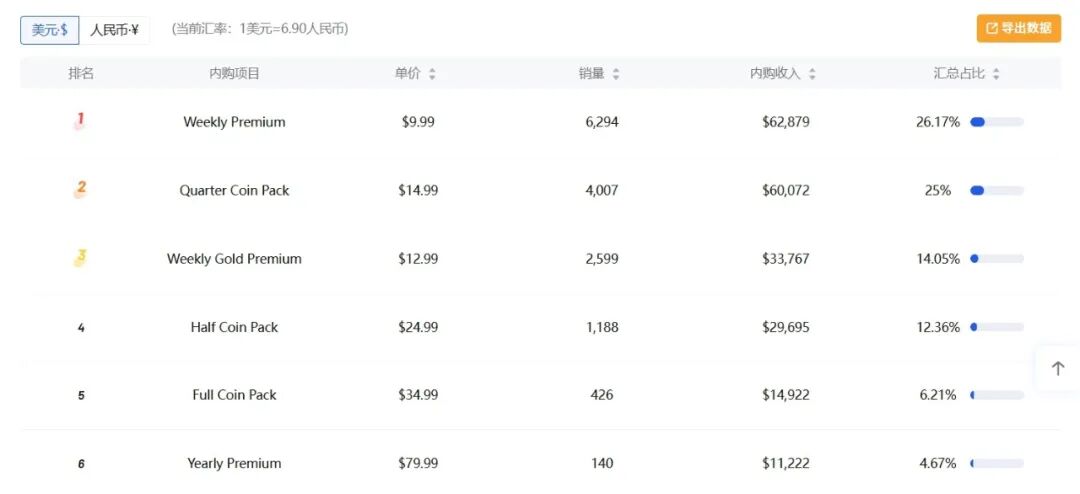The height and width of the screenshot is (494, 1080).
Task: Click the 26.17% share progress bar
Action: (x=996, y=122)
